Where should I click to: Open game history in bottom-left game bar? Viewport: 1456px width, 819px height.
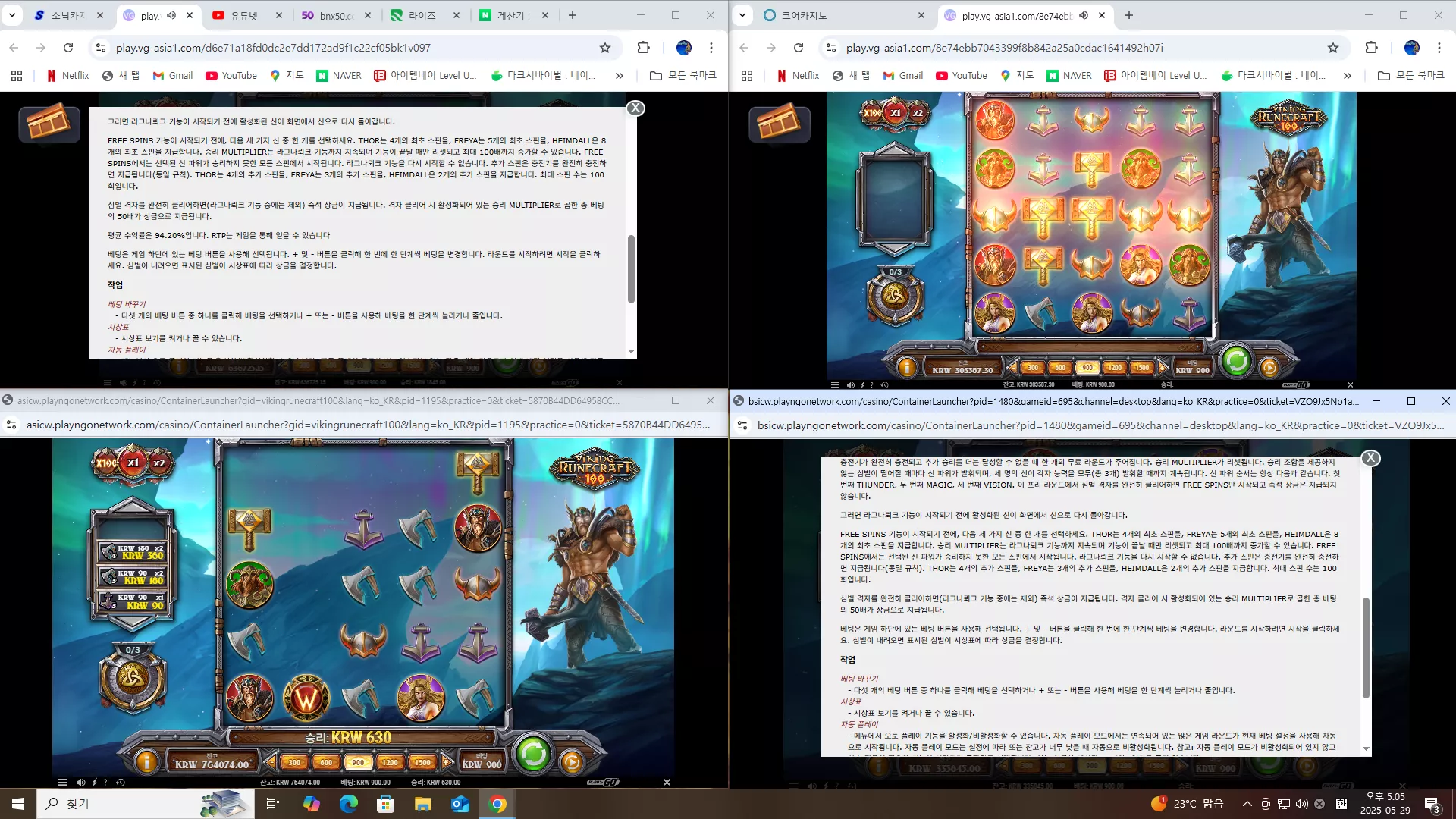[x=121, y=782]
